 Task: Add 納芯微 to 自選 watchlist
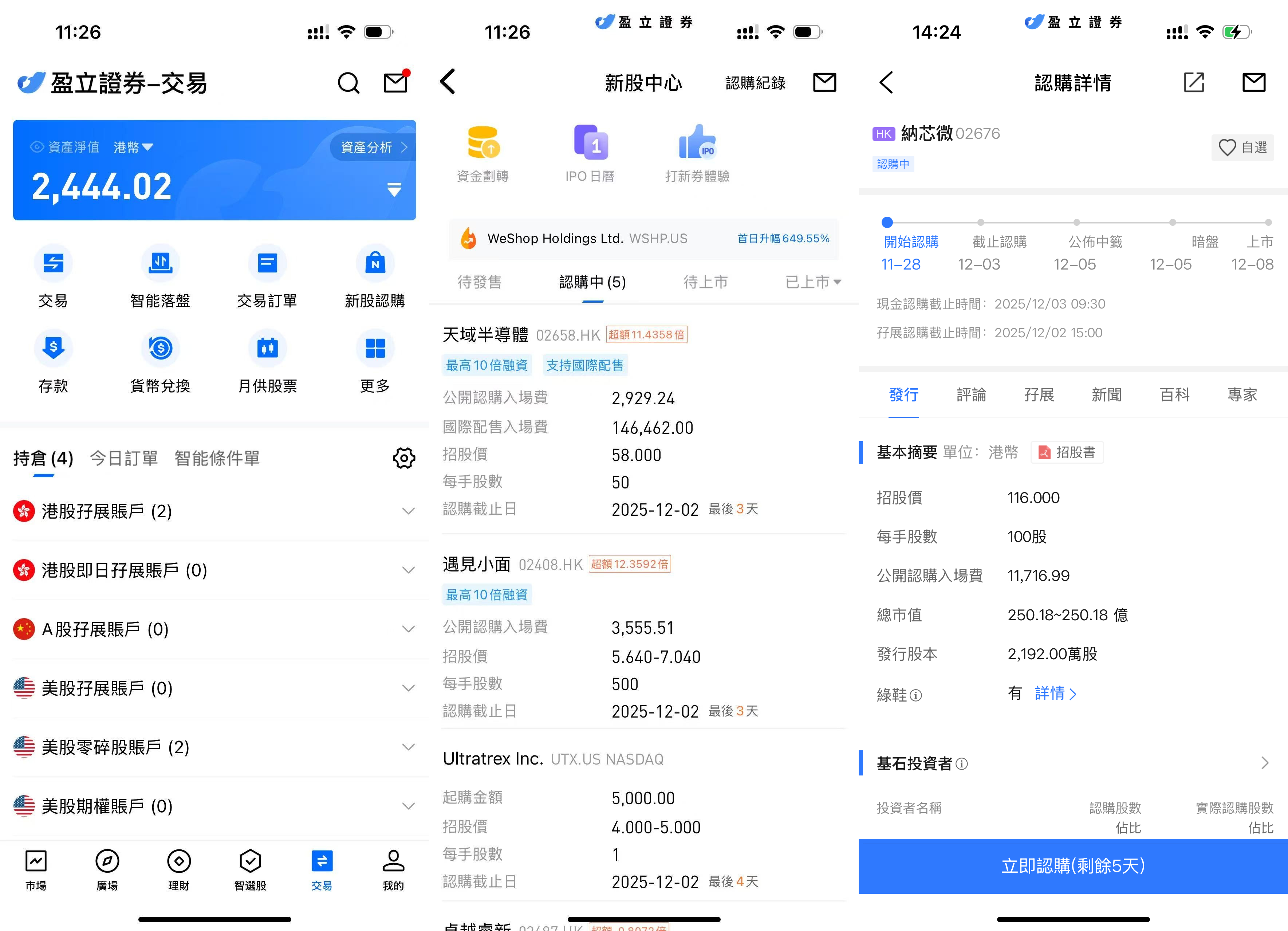1242,148
